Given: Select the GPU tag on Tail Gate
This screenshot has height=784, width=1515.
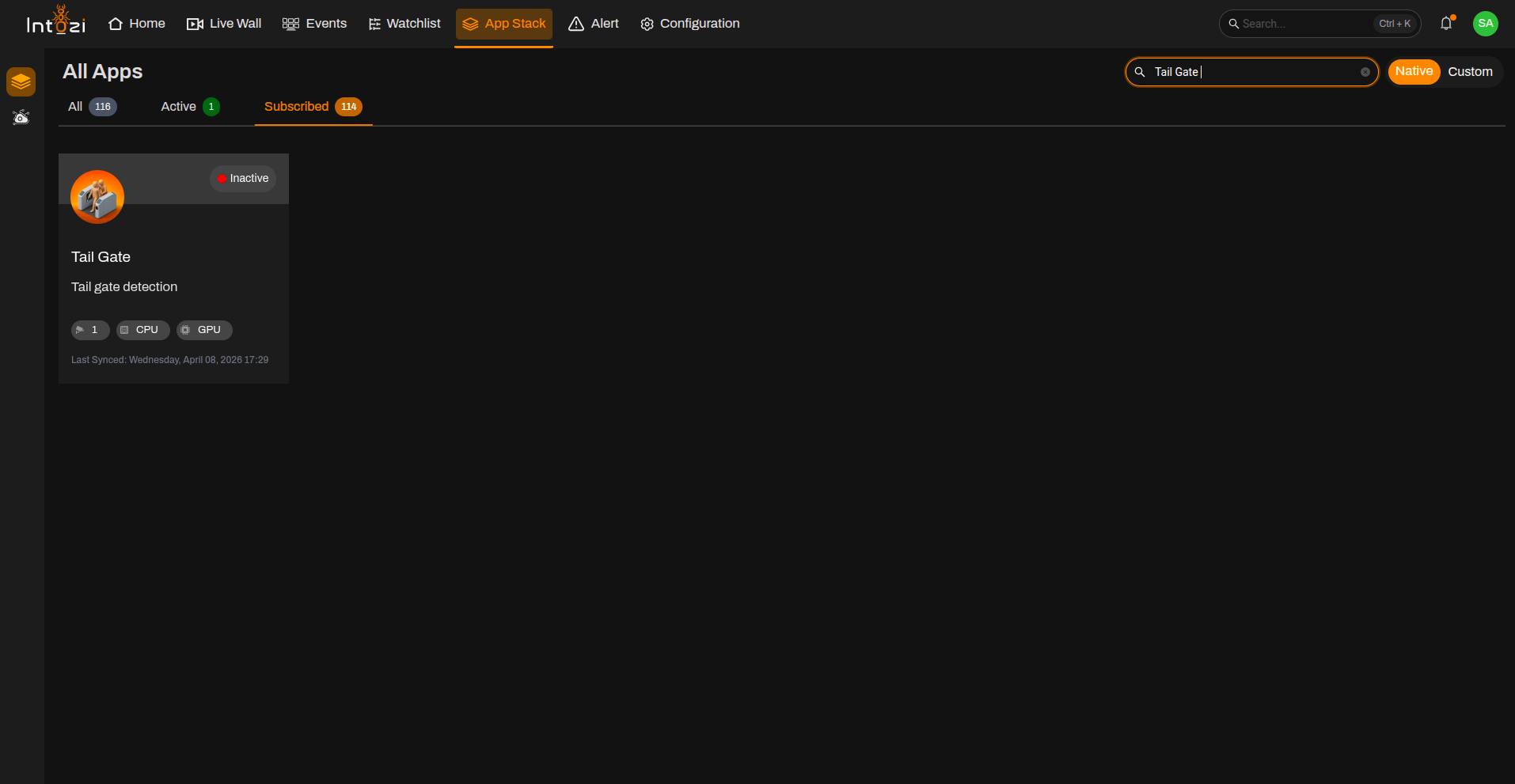Looking at the screenshot, I should pos(204,330).
